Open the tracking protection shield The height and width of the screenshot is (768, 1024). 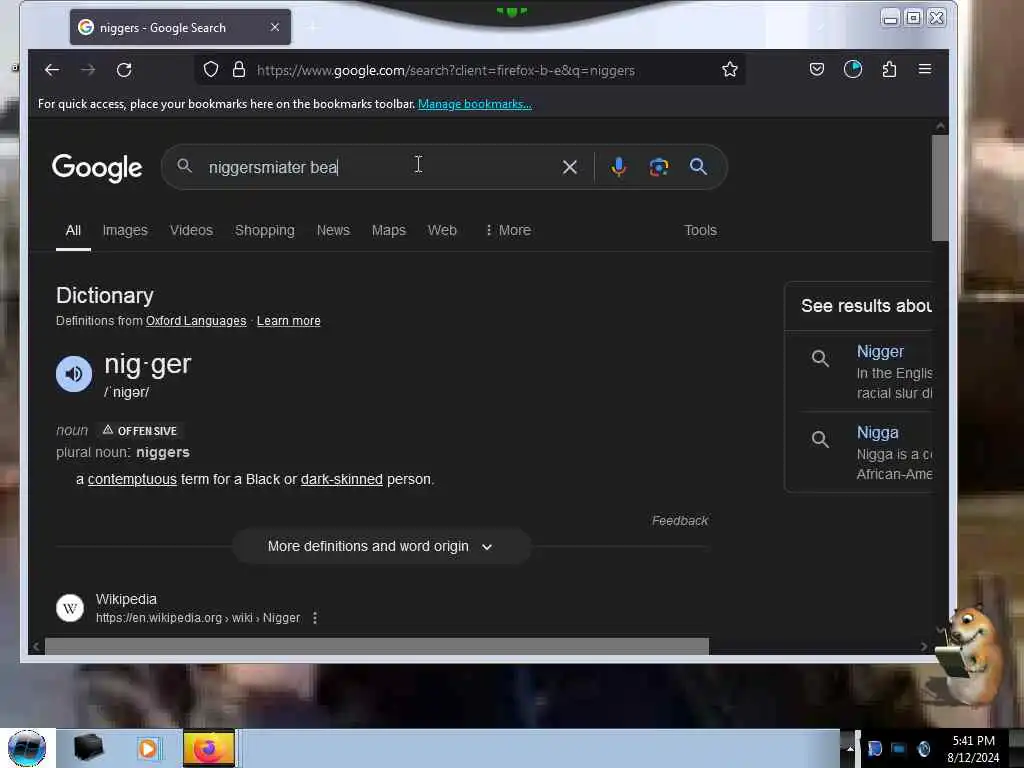tap(210, 70)
